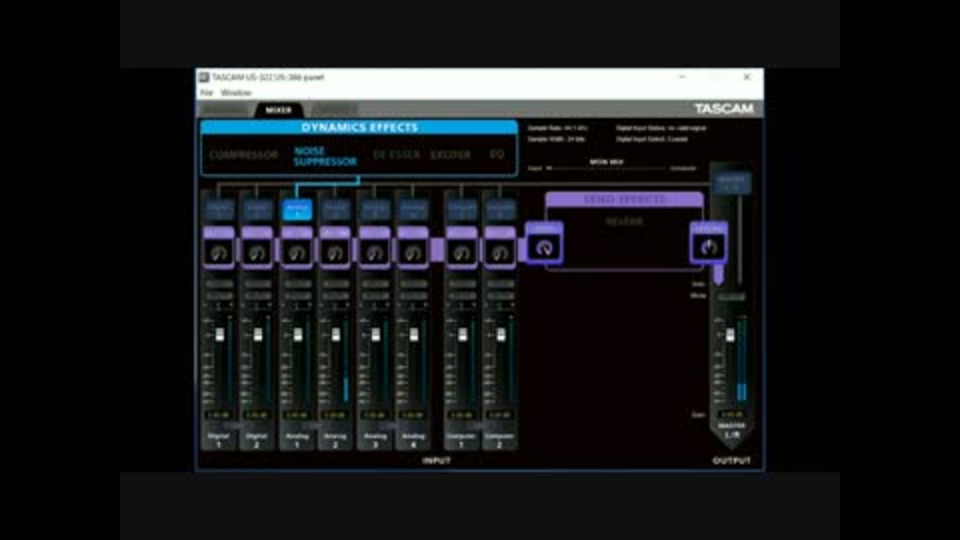Open the Window menu
Viewport: 960px width, 540px height.
[236, 92]
